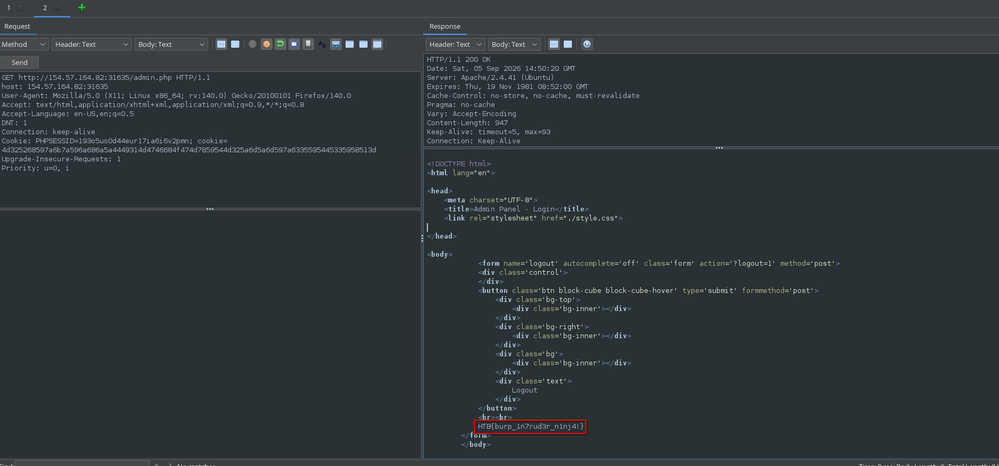Select response split header/body view icon

point(554,45)
